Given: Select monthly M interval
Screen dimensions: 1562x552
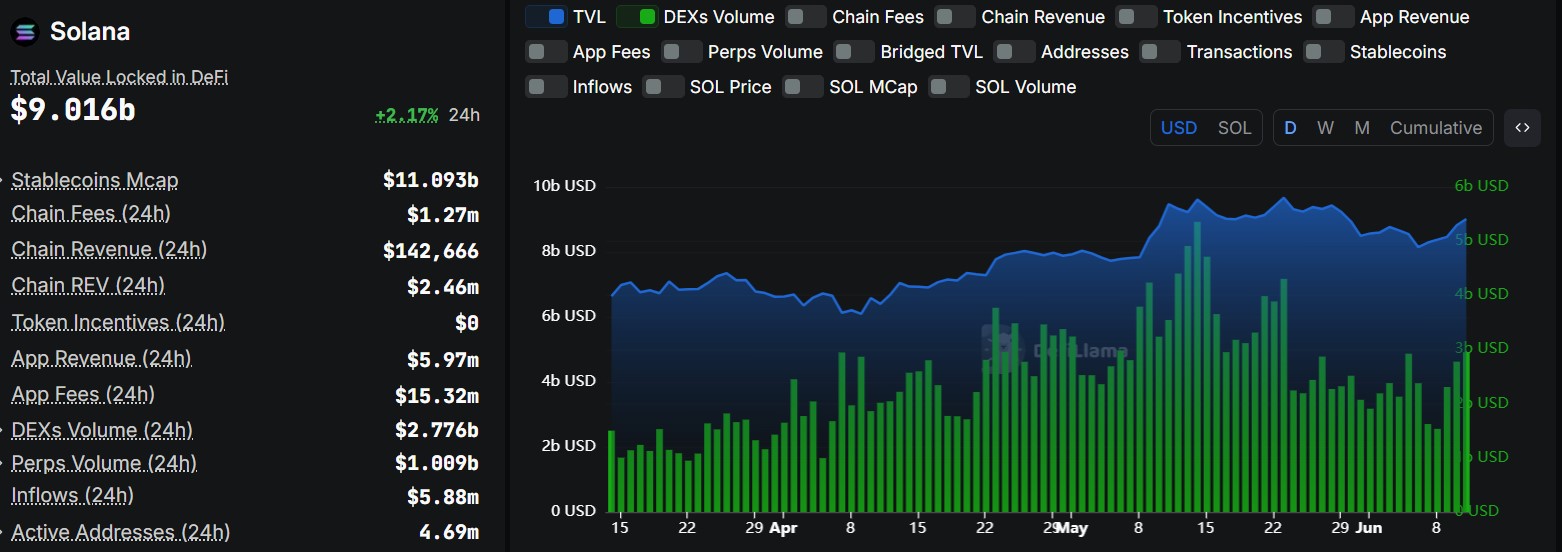Looking at the screenshot, I should tap(1361, 128).
